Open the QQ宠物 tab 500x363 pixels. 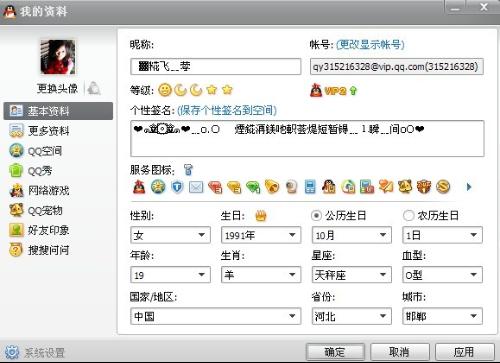(x=58, y=210)
